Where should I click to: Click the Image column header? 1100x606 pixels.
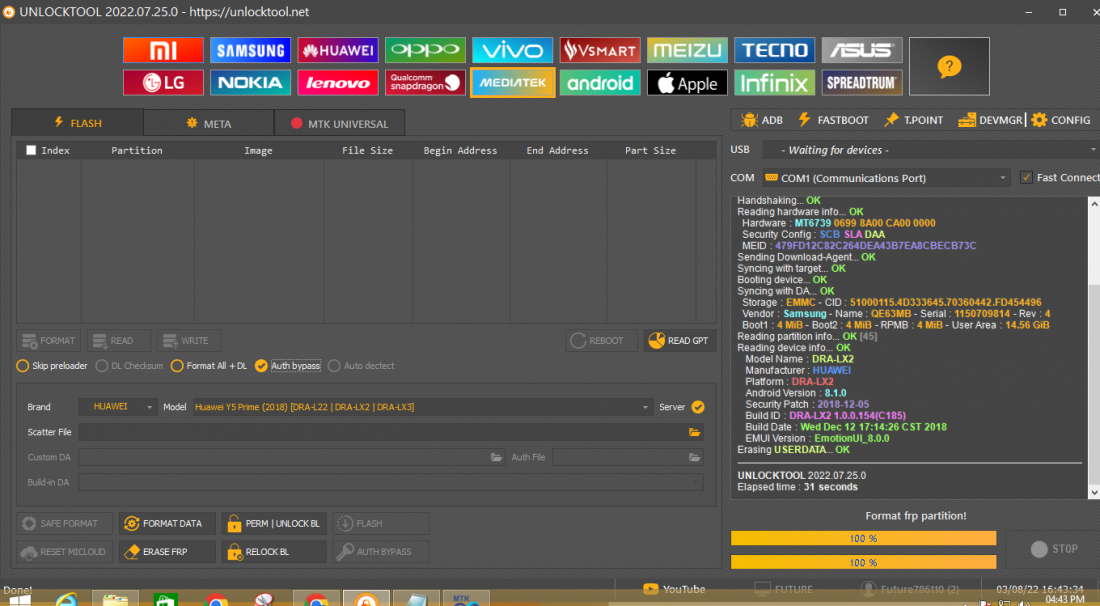[x=258, y=150]
